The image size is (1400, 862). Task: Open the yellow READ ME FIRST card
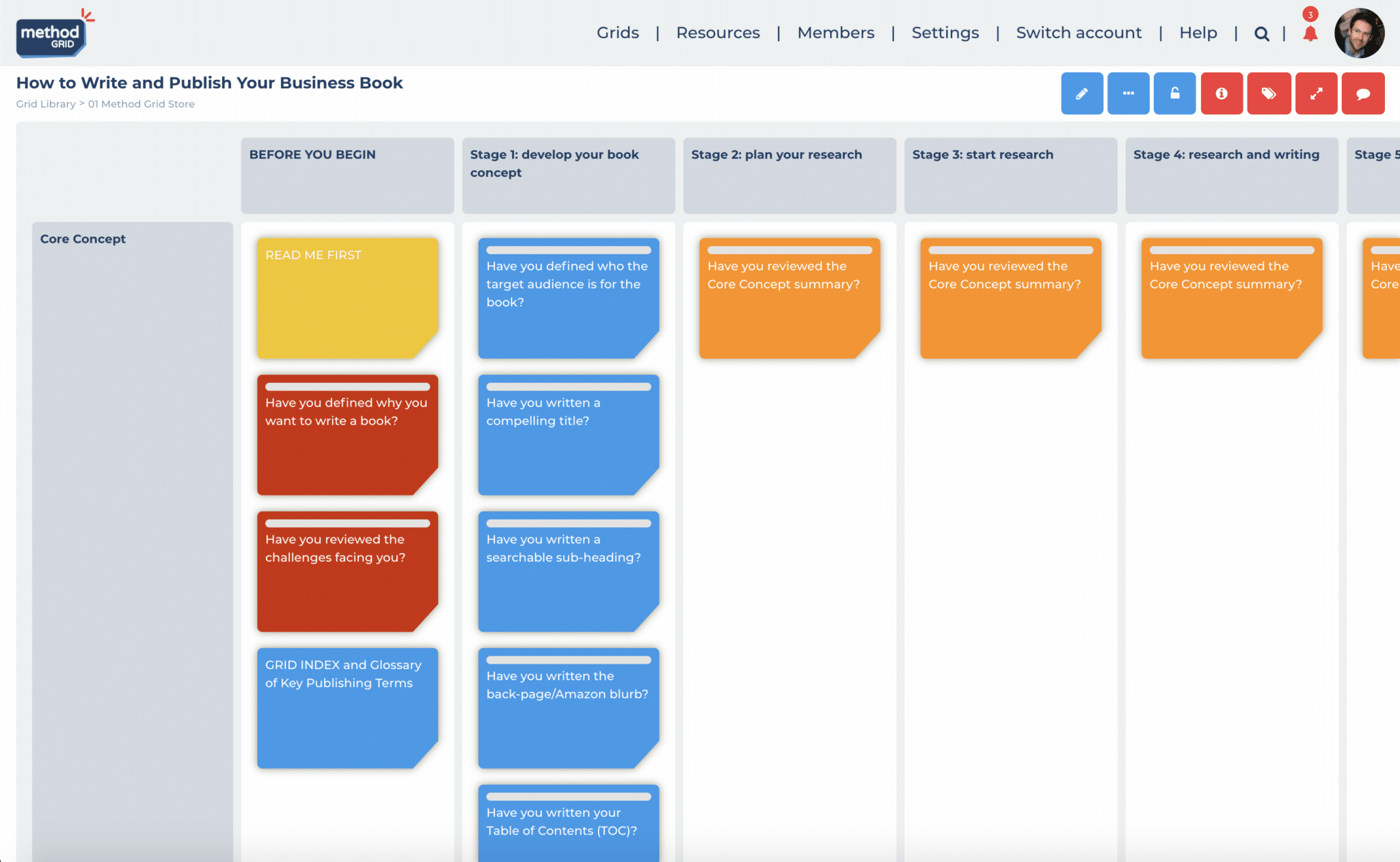pos(347,298)
